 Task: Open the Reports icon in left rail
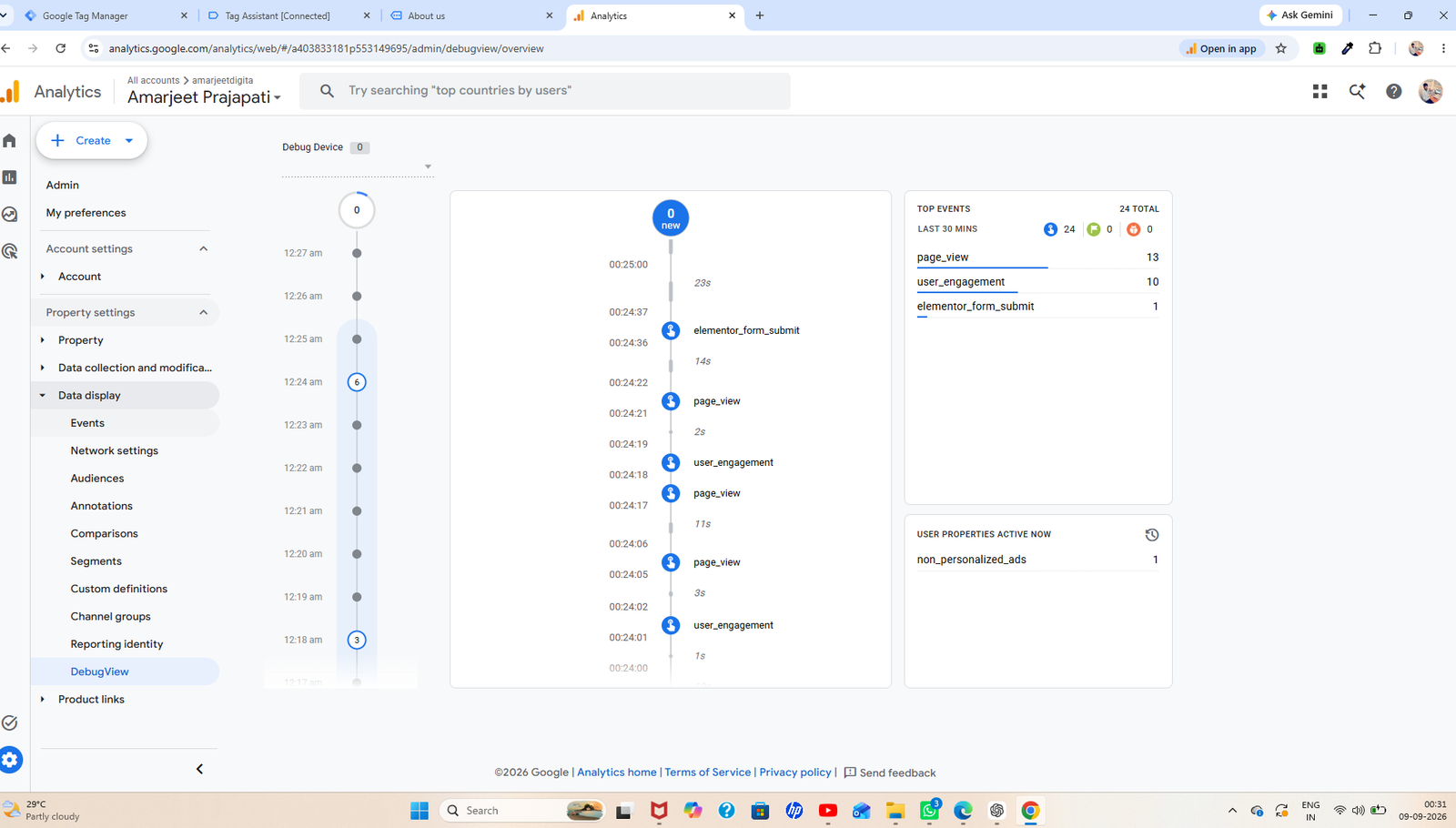(10, 177)
